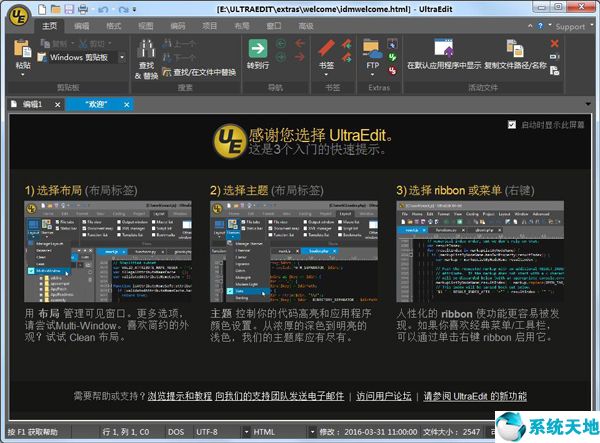Open 请参阅 UltraEdit 的新功能 link
This screenshot has height=443, width=600.
(475, 396)
